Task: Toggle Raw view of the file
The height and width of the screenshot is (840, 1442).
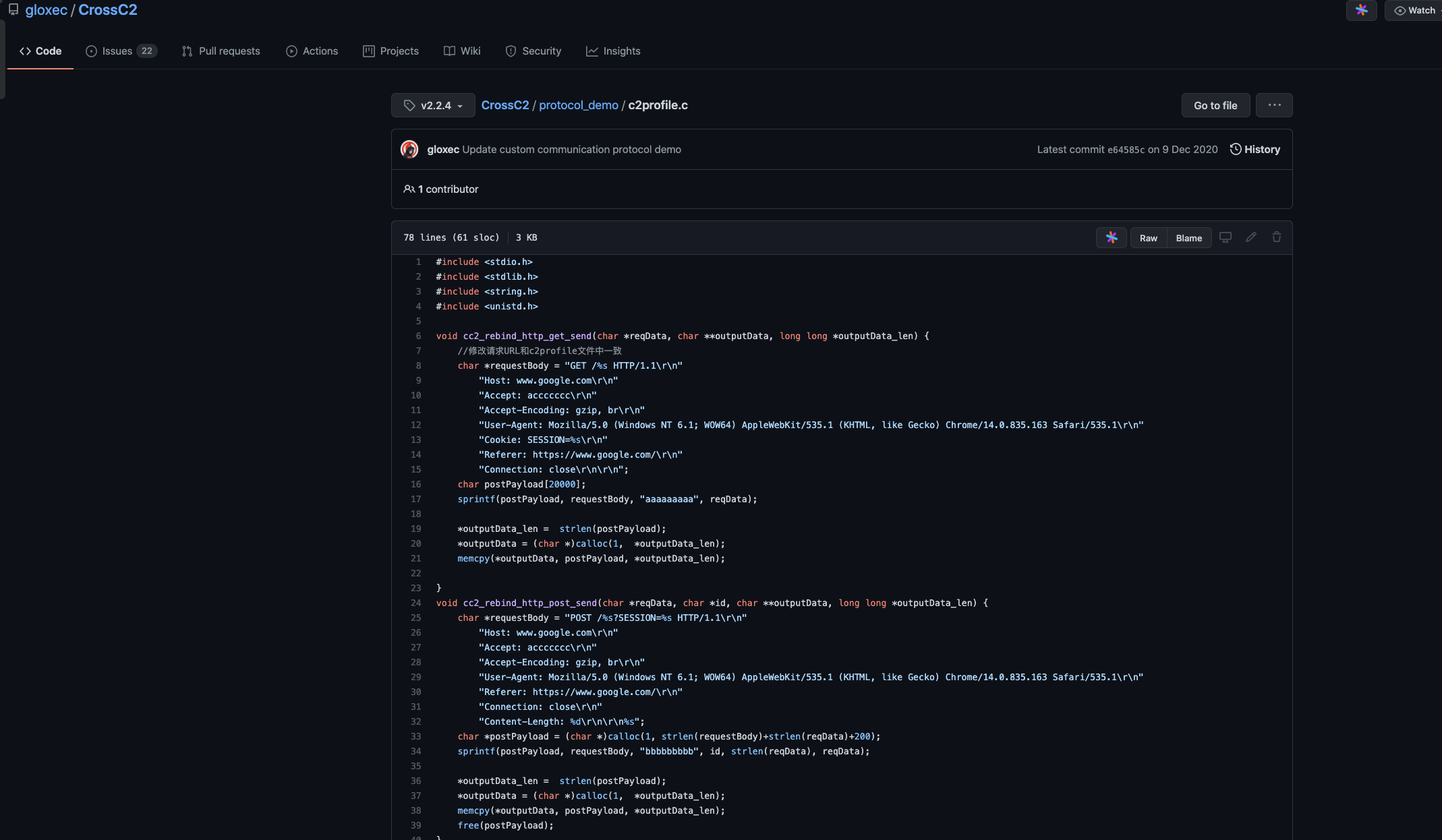Action: 1149,238
